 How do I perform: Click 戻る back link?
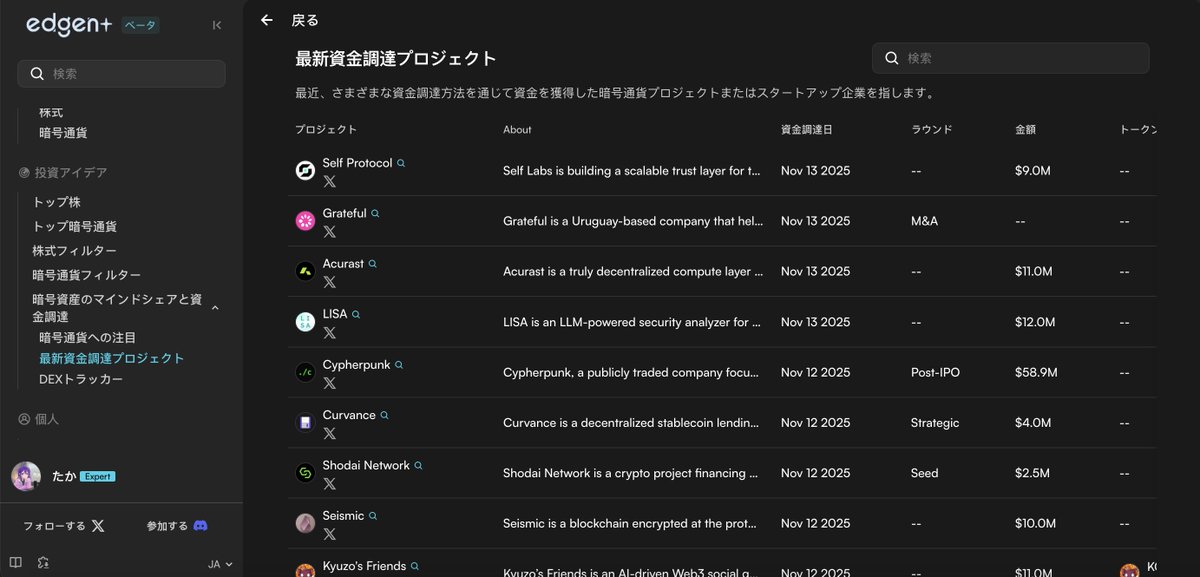[x=305, y=20]
